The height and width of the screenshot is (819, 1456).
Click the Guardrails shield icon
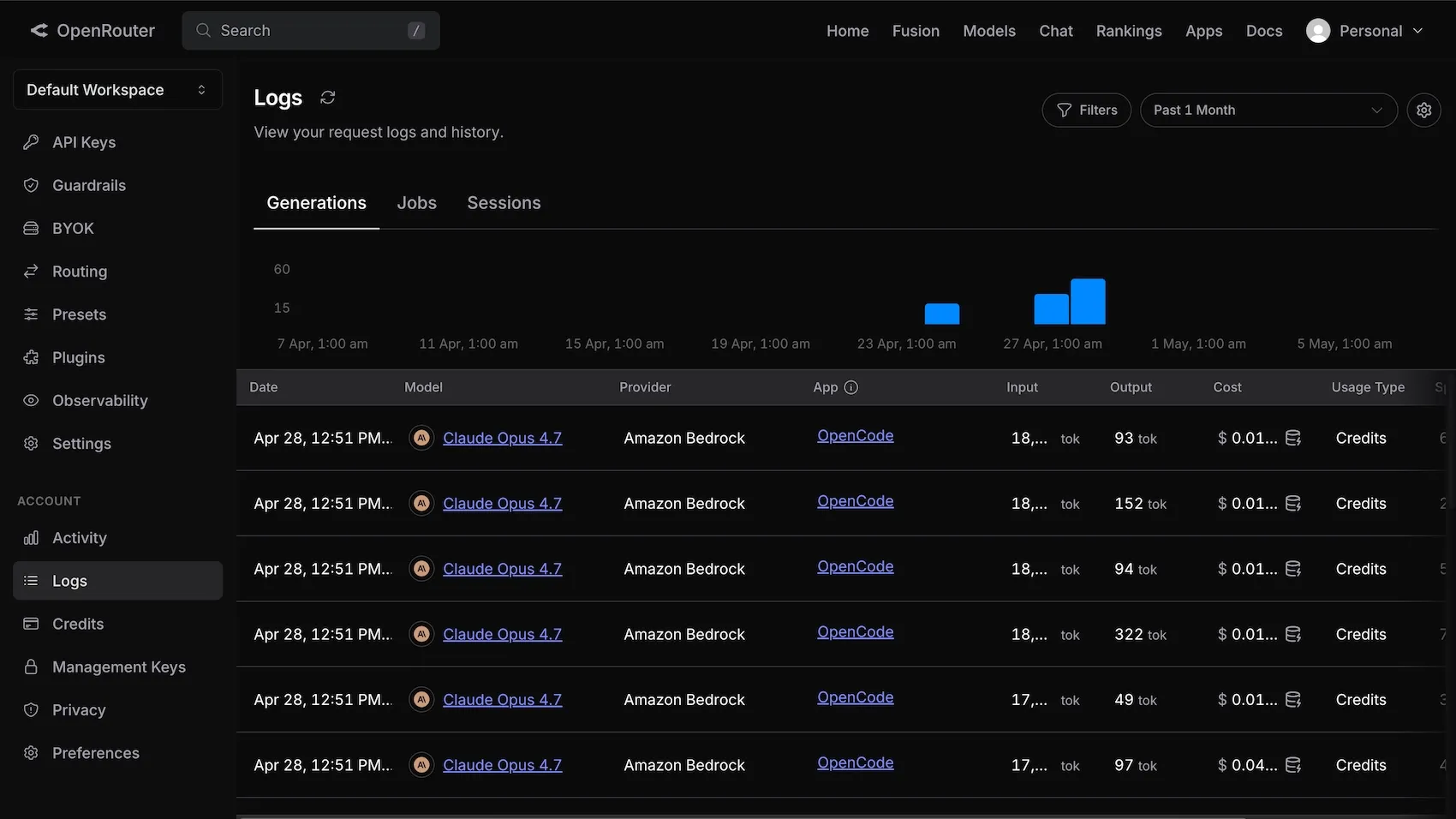point(31,185)
